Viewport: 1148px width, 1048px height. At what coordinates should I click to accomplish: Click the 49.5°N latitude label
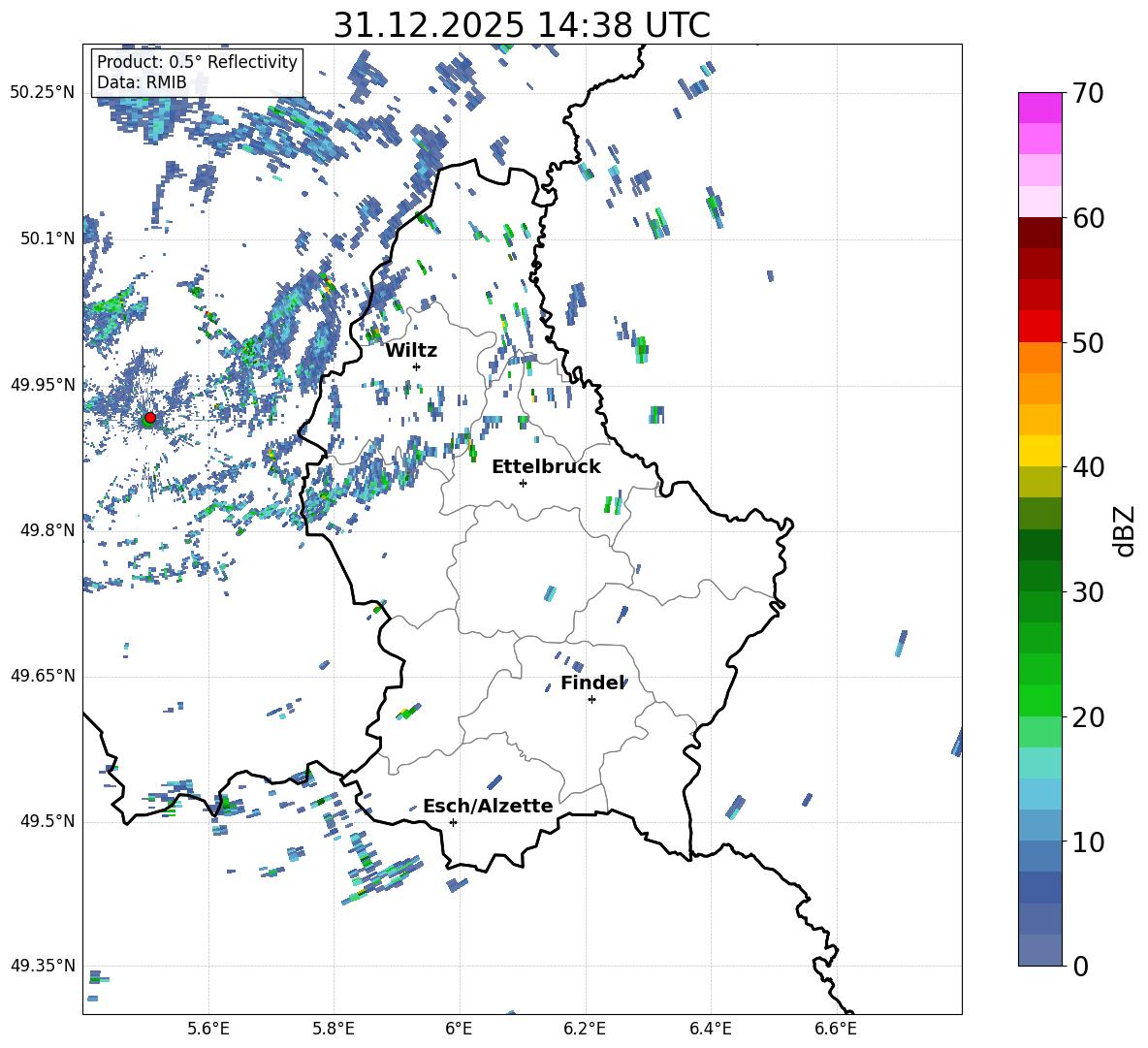point(48,821)
